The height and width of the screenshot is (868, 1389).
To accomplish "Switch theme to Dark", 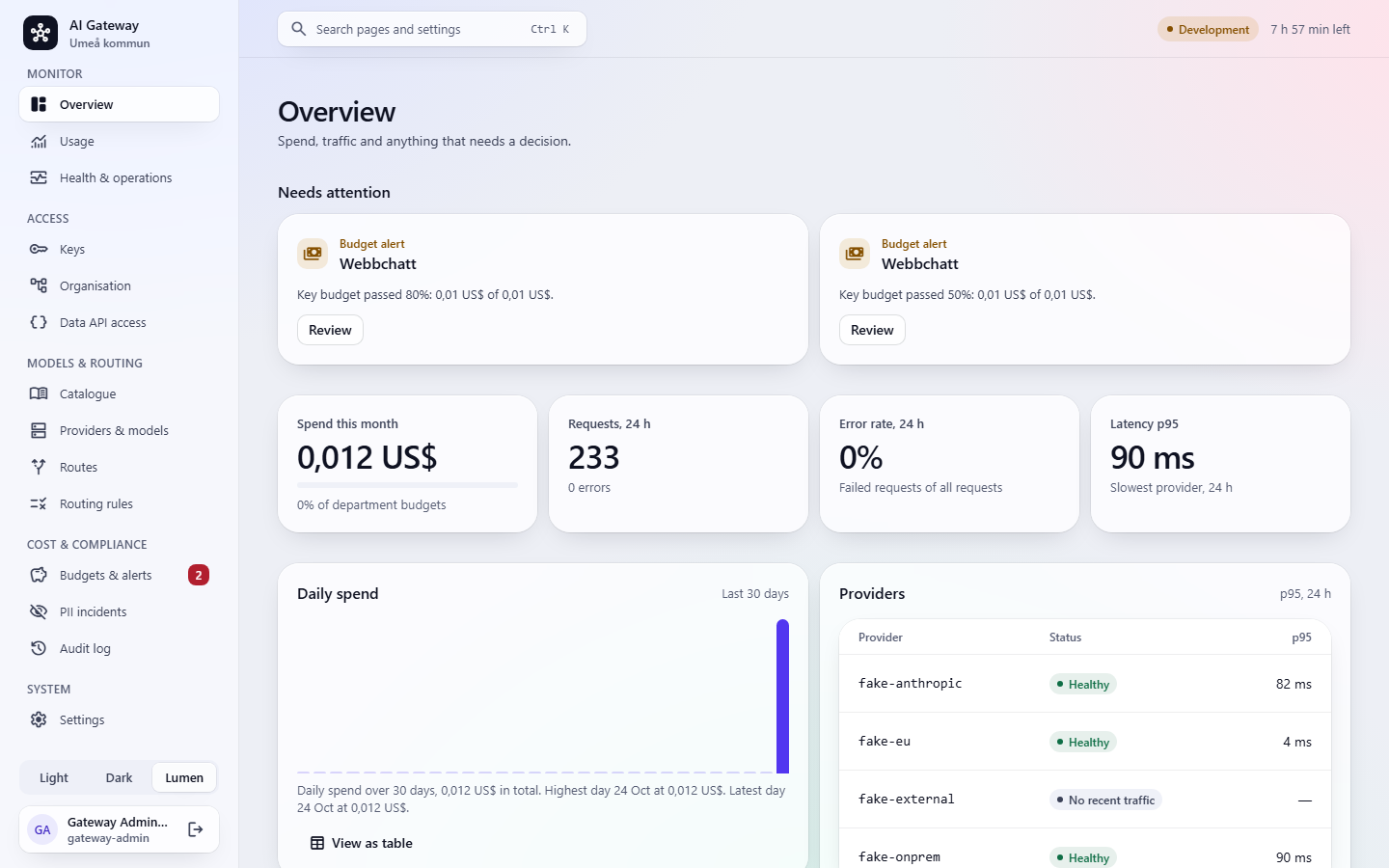I will pos(120,778).
